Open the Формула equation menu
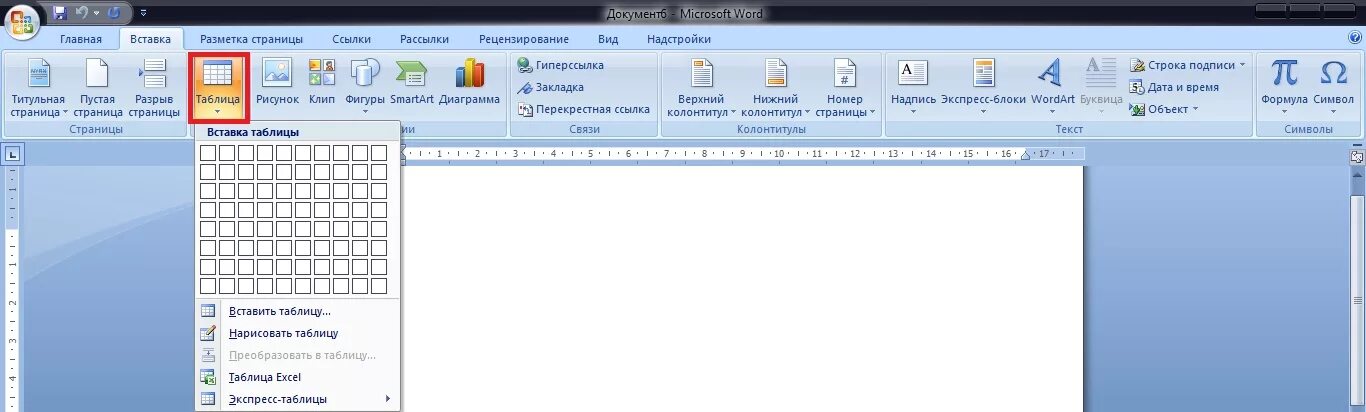1366x412 pixels. (1284, 88)
